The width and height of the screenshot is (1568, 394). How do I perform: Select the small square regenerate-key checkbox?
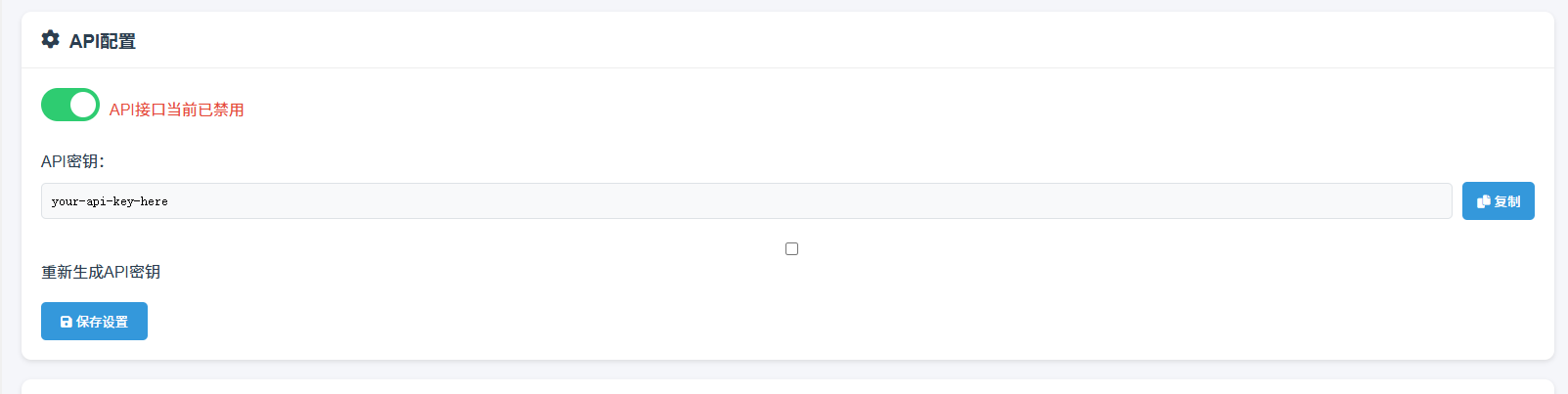791,249
